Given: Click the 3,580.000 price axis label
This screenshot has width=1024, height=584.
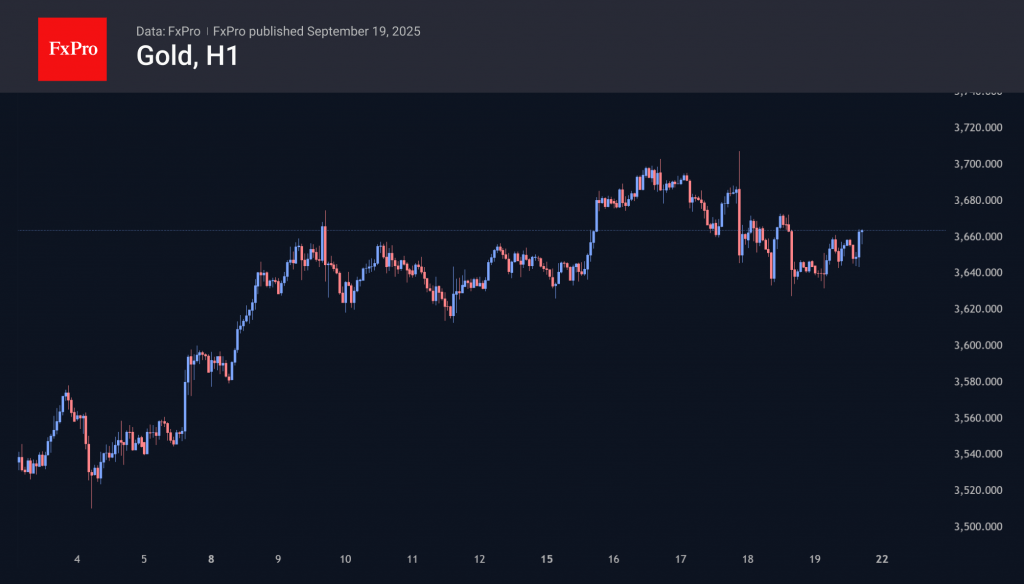Looking at the screenshot, I should tap(979, 382).
